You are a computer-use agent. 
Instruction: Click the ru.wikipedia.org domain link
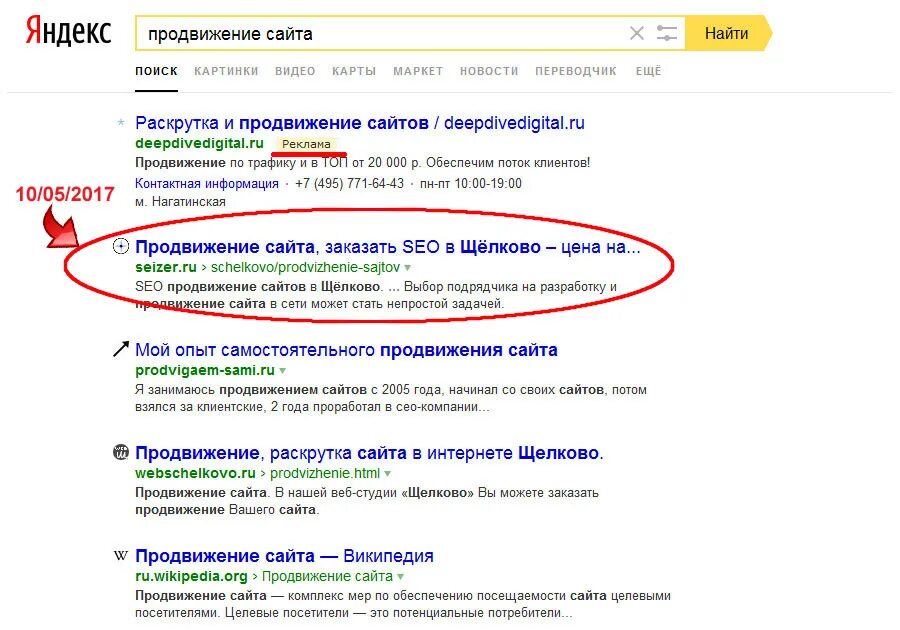(x=191, y=576)
